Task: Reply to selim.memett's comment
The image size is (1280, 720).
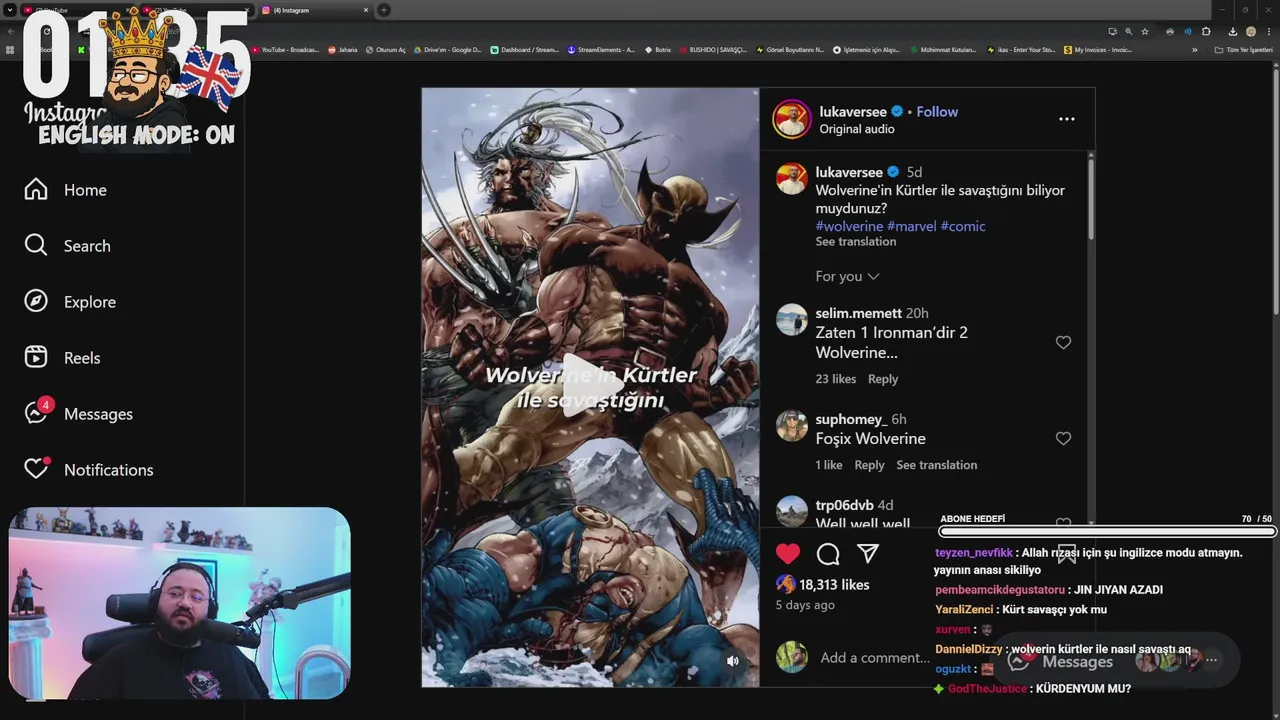Action: coord(883,379)
